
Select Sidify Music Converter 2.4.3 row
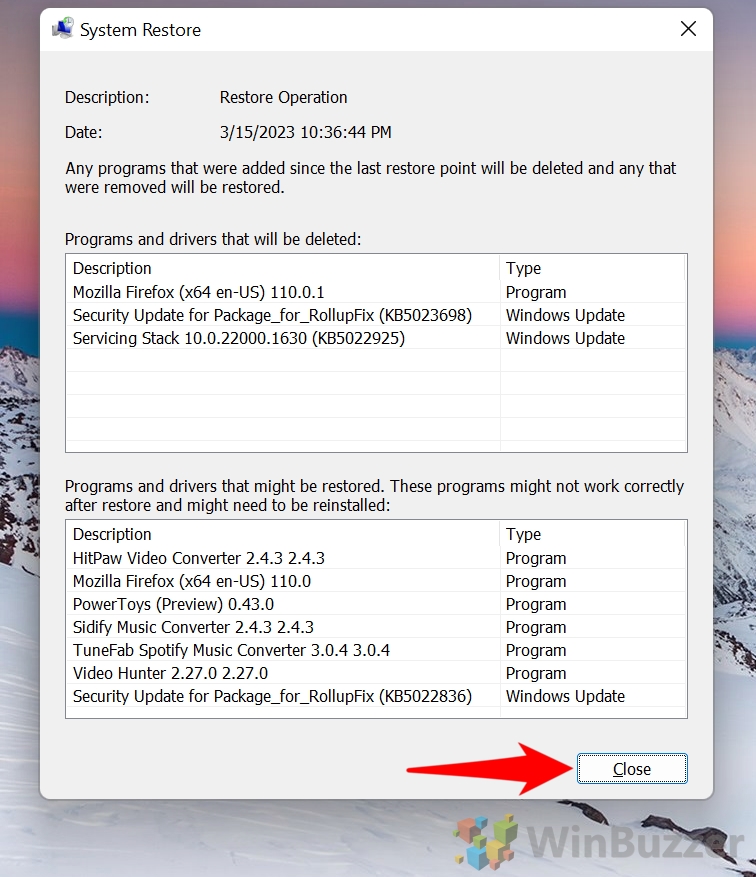[376, 626]
